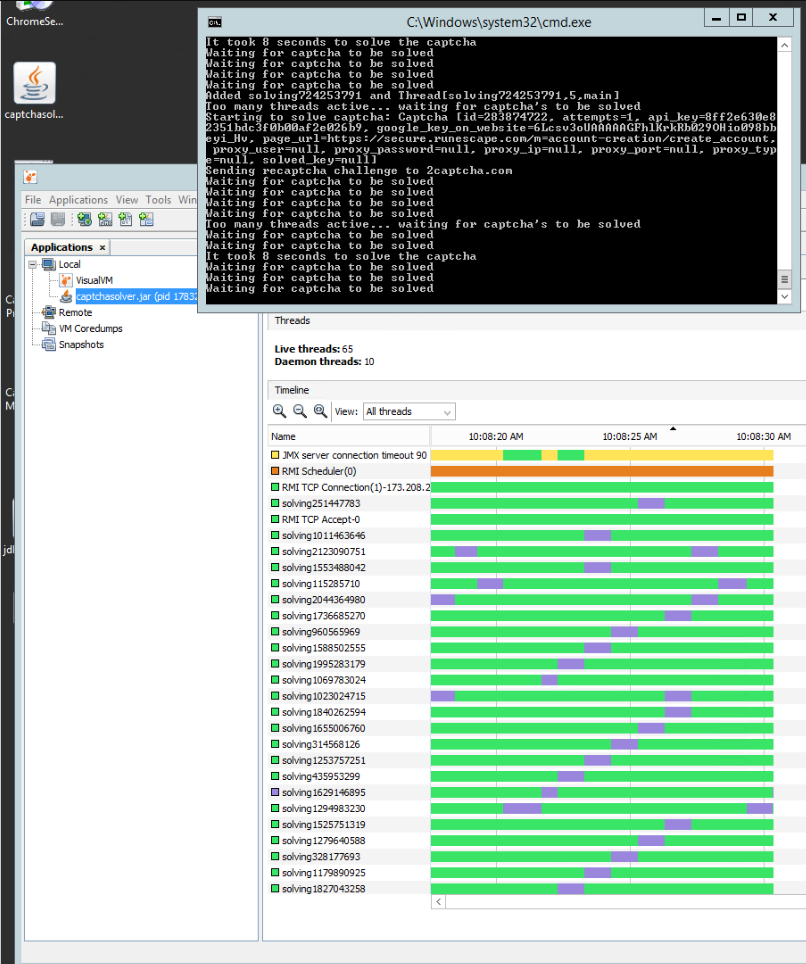Click the yellow state square of JMX server connection
Screen dimensions: 806x964
click(x=275, y=455)
